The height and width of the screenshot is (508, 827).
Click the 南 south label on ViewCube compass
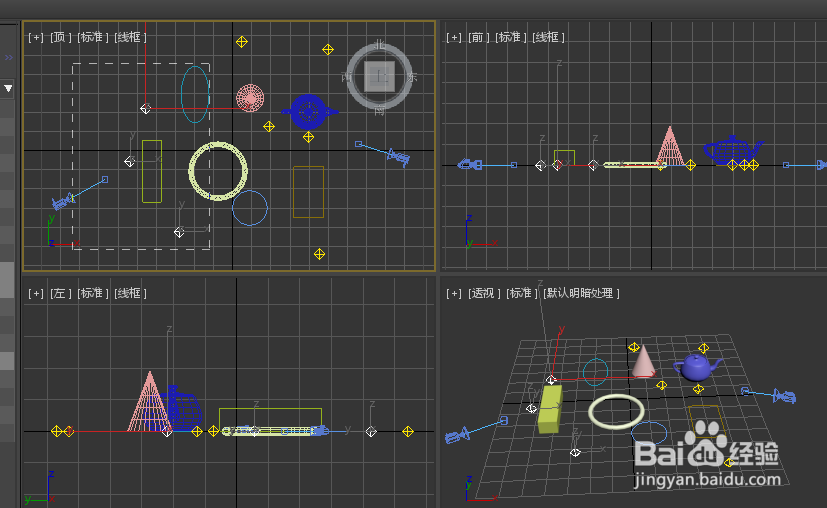[380, 110]
